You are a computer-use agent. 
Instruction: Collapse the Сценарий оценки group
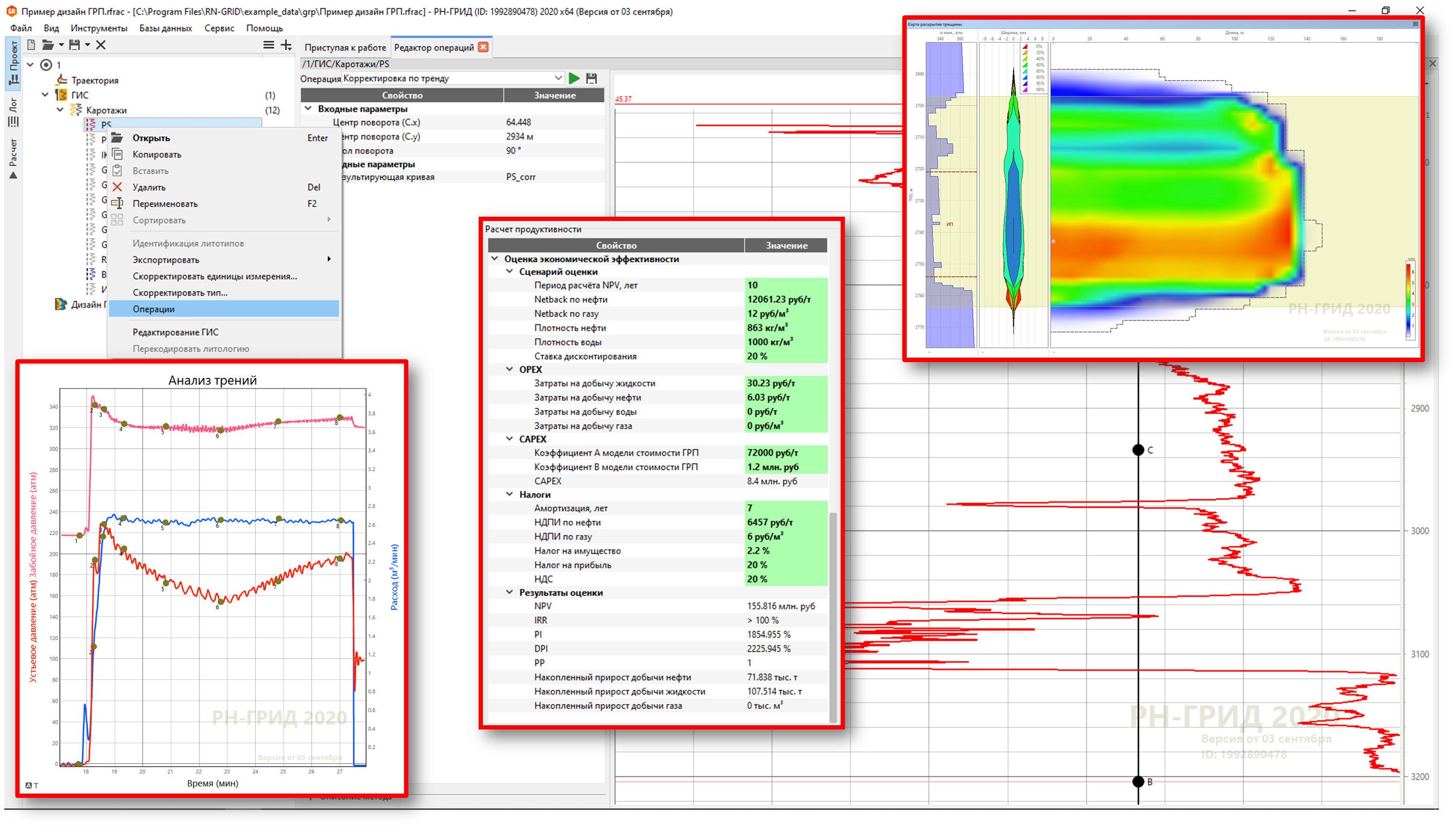pyautogui.click(x=510, y=272)
